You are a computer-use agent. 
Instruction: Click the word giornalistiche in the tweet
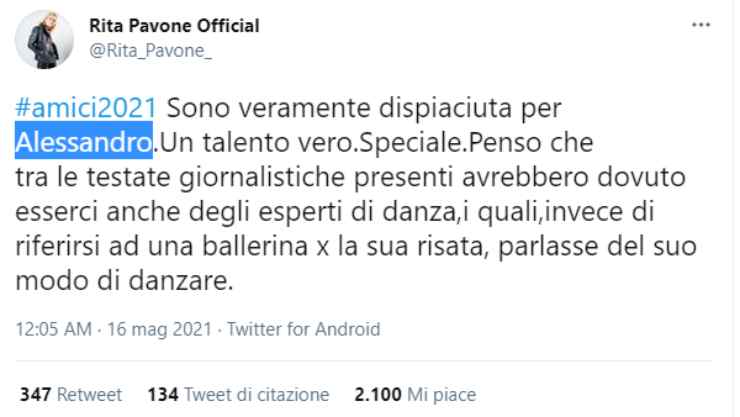click(258, 177)
